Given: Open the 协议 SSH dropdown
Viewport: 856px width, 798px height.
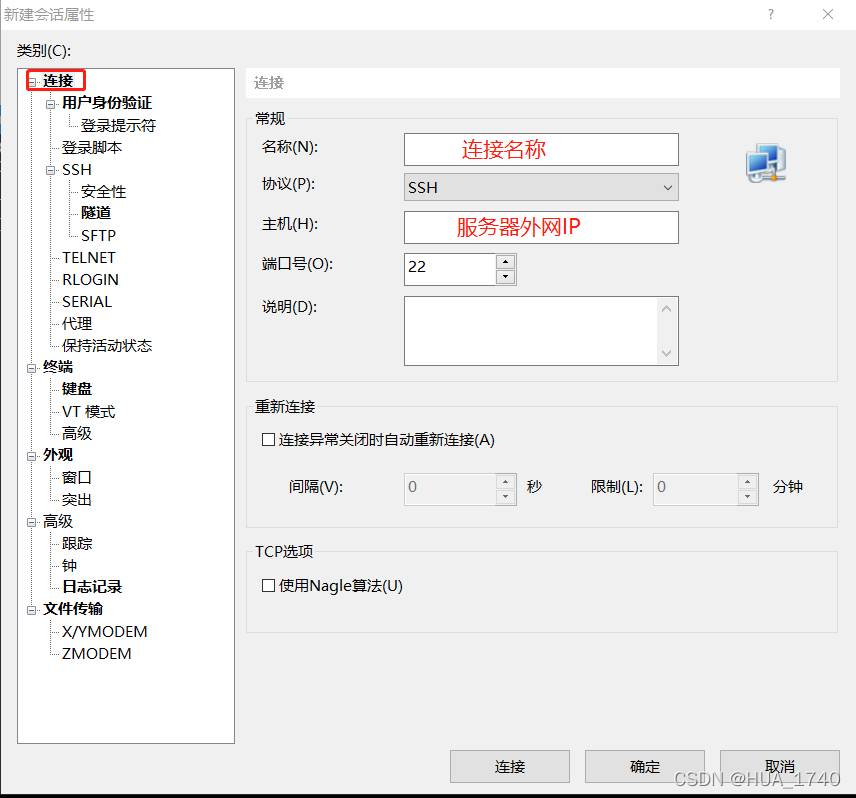Looking at the screenshot, I should pyautogui.click(x=541, y=187).
